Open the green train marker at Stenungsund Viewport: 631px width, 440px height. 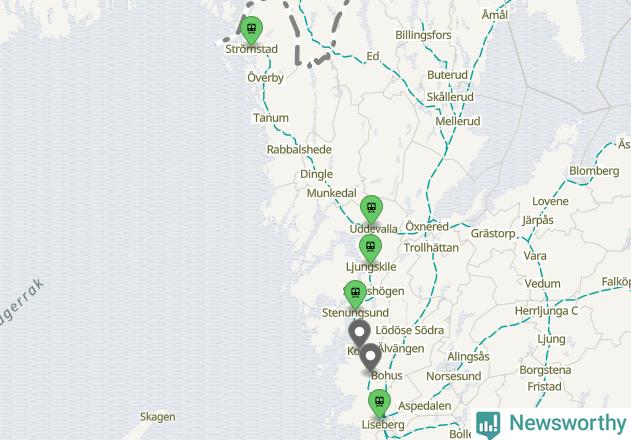[x=355, y=294]
